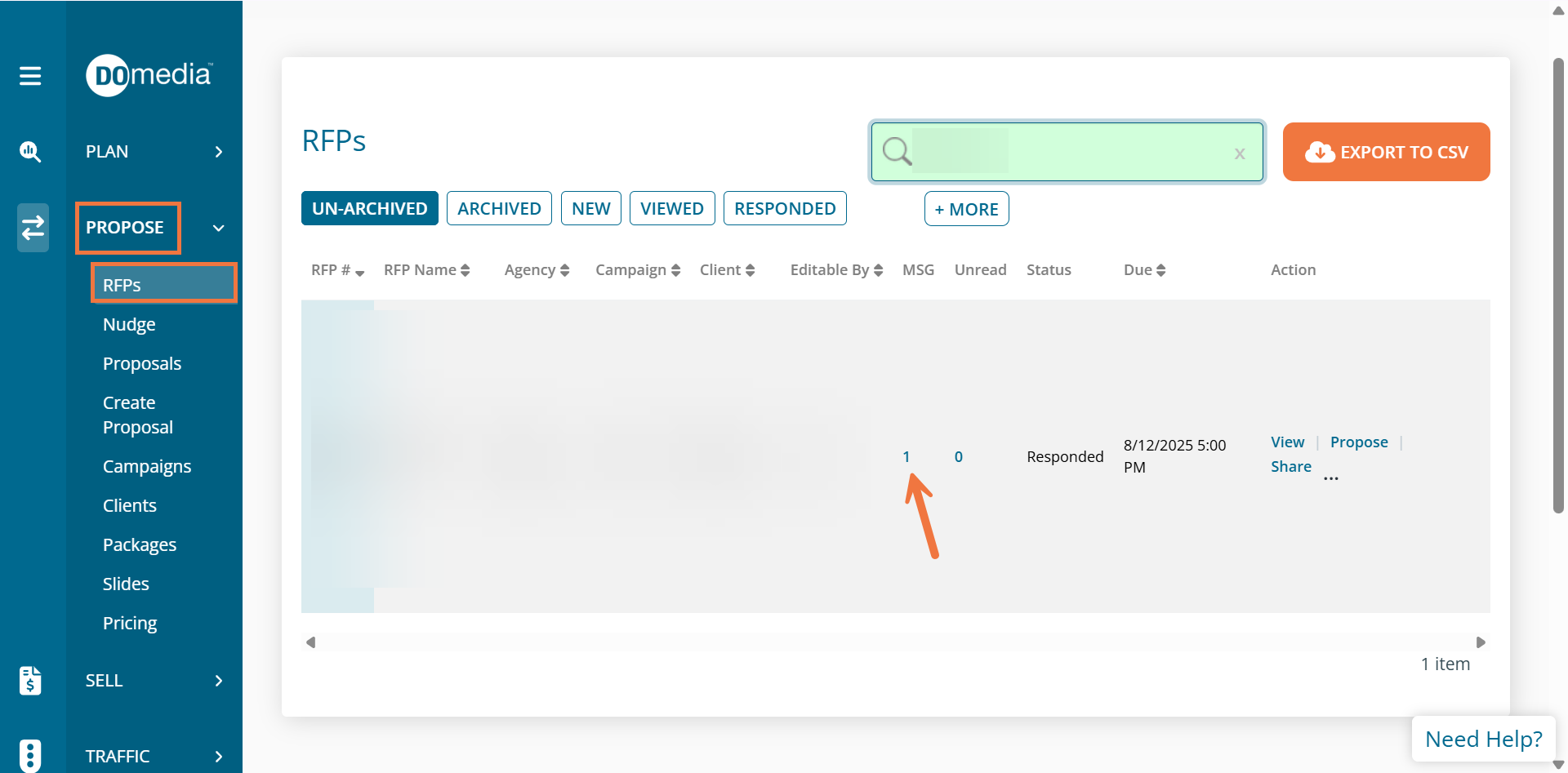Click the search magnifier icon
This screenshot has height=773, width=1568.
897,151
